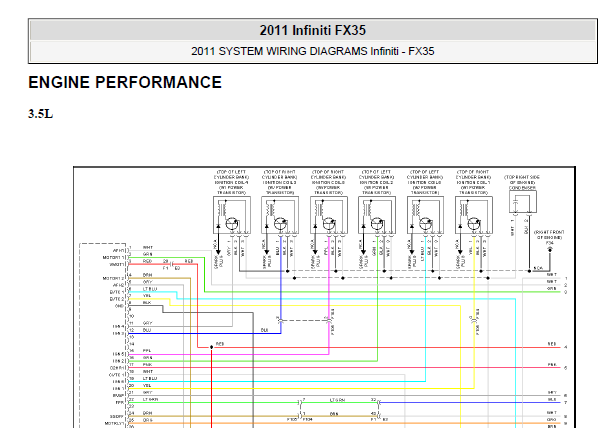This screenshot has height=428, width=603.
Task: Click the "BLU" label on the horizontal blue wire
Action: tap(264, 330)
